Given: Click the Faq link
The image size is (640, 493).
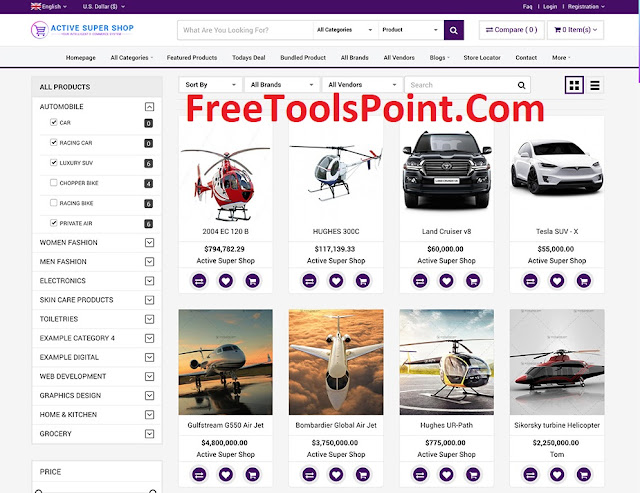Looking at the screenshot, I should 527,7.
